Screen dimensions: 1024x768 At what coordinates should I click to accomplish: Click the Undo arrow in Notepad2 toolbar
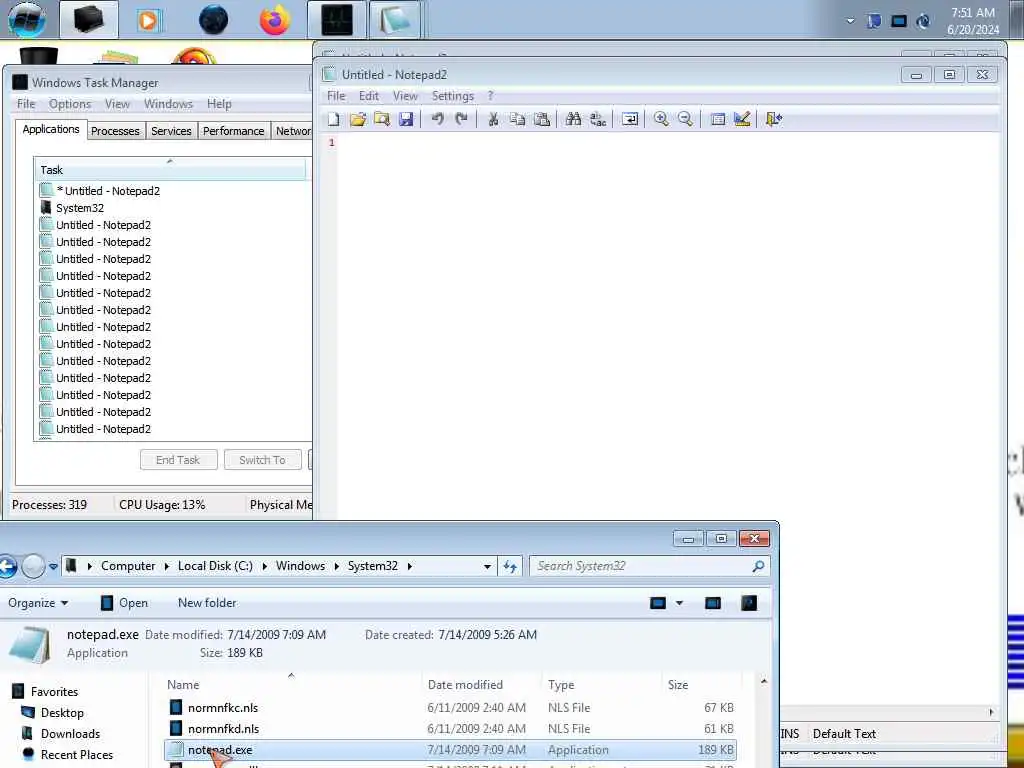(x=438, y=119)
